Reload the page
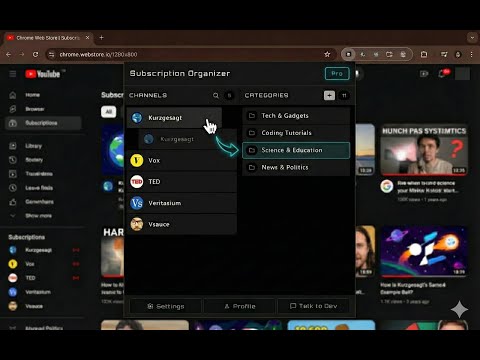This screenshot has width=480, height=360. 35,54
